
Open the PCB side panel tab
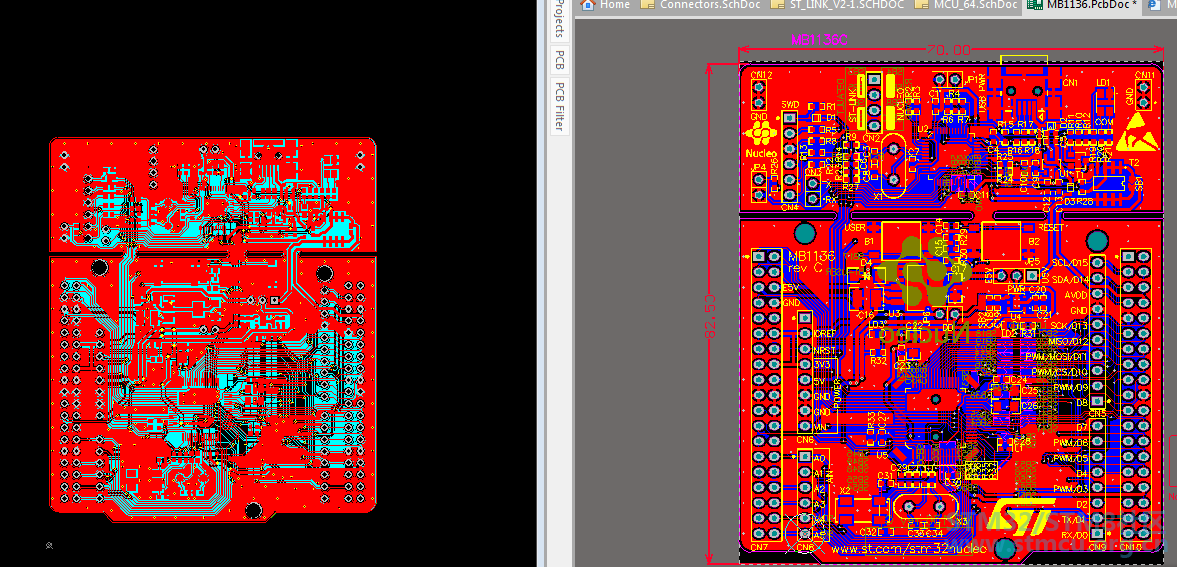tap(558, 59)
